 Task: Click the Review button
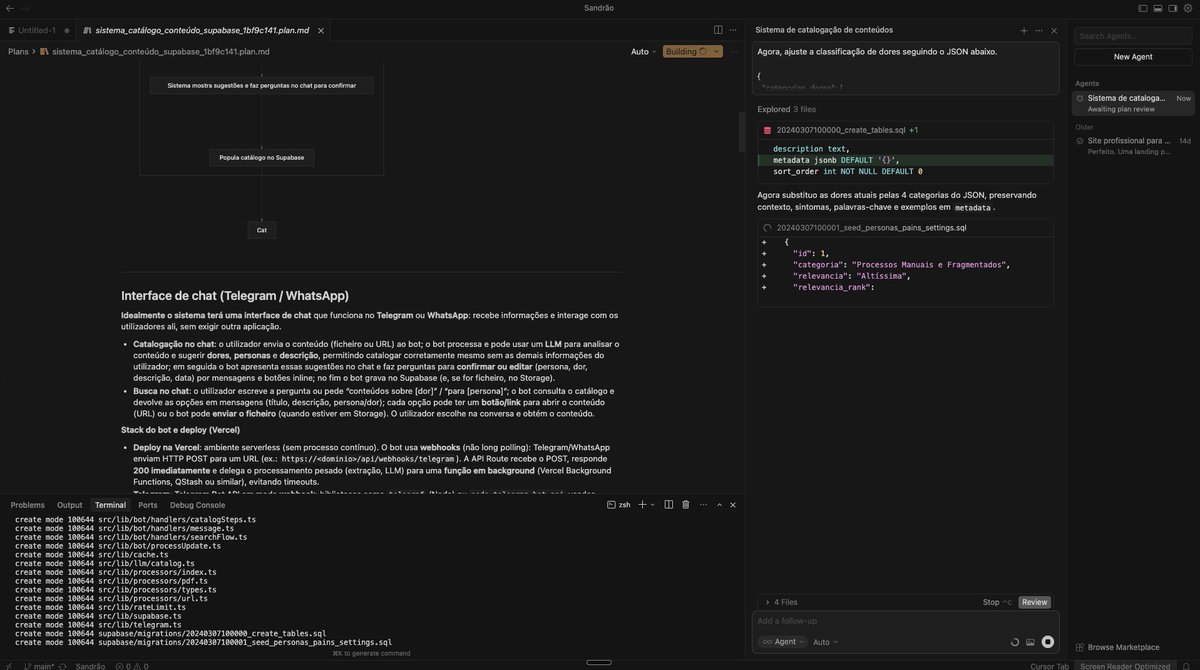(1035, 602)
